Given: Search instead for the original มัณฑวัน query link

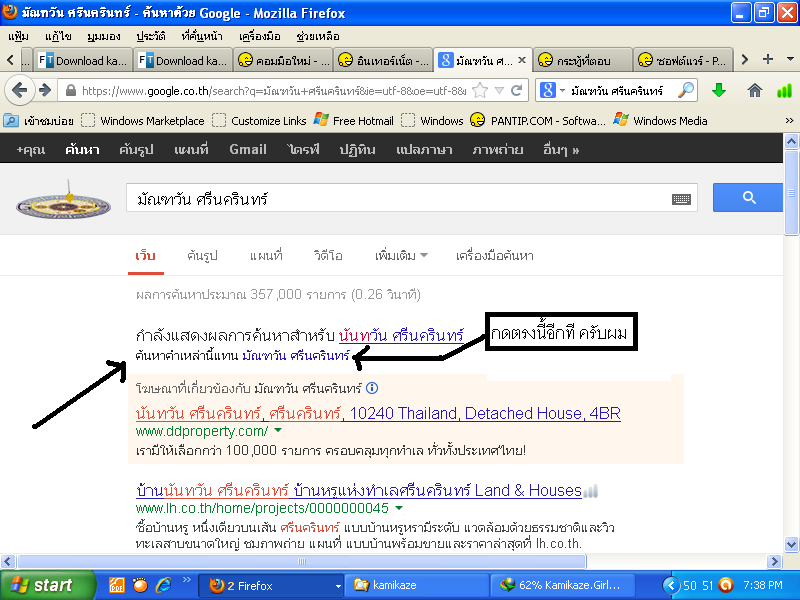Looking at the screenshot, I should [296, 355].
